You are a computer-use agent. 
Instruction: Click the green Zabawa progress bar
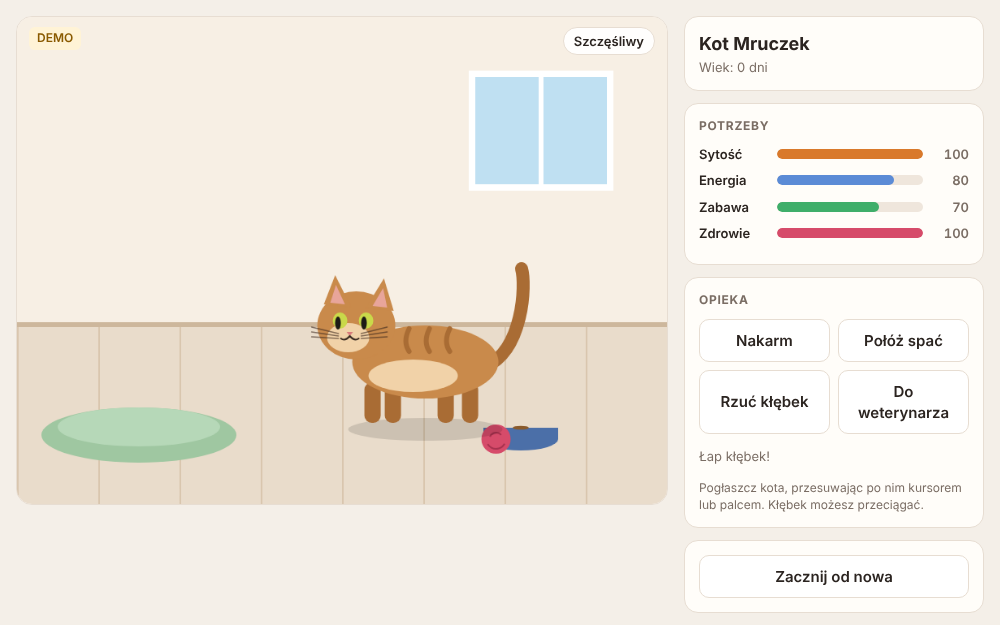pyautogui.click(x=849, y=207)
